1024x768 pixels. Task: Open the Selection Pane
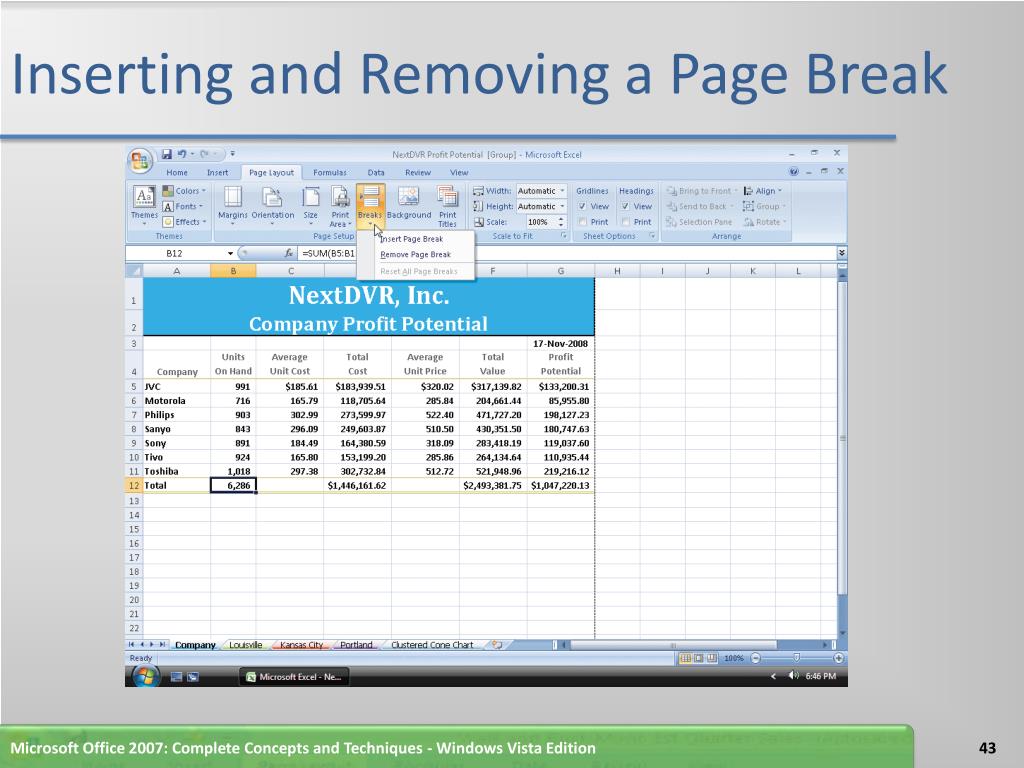pyautogui.click(x=699, y=222)
